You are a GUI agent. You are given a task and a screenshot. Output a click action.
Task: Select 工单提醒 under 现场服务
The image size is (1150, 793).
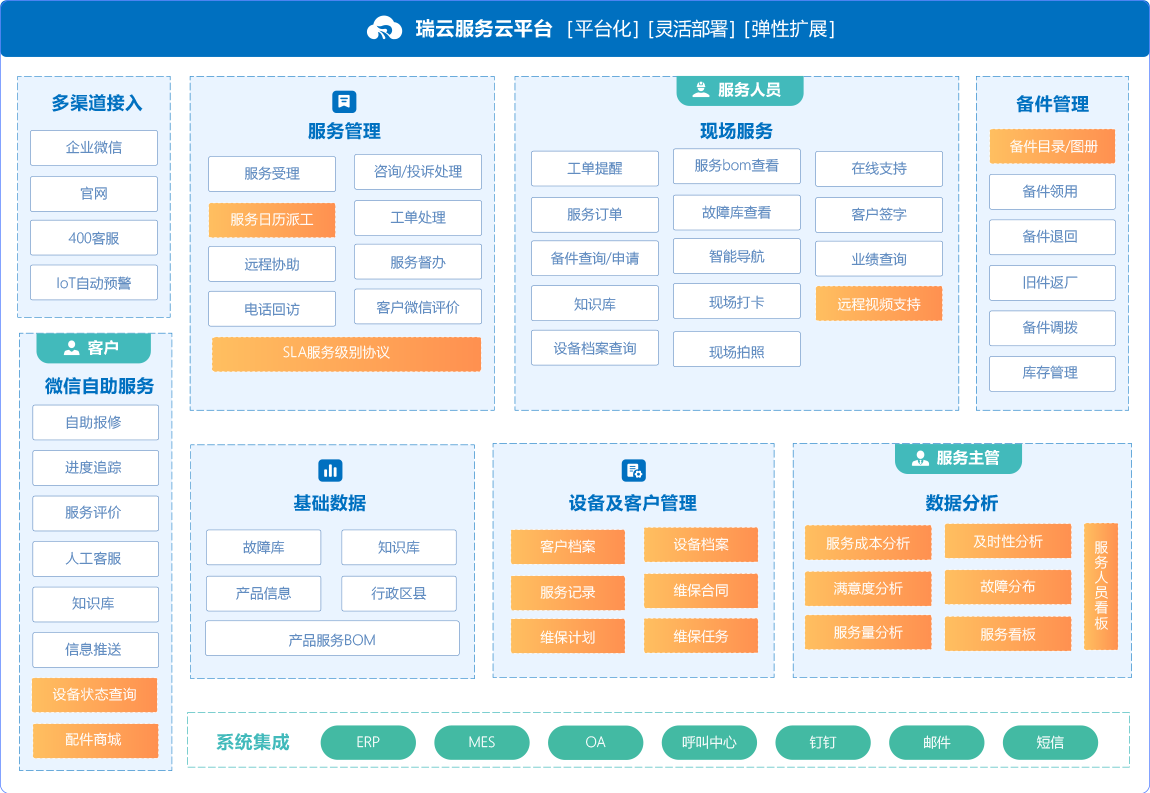pos(595,169)
